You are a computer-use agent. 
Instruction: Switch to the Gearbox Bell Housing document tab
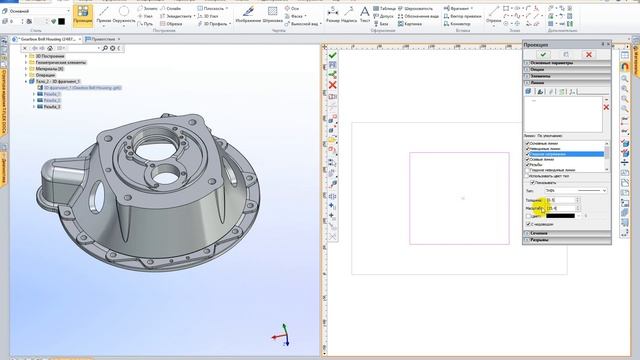(46, 39)
